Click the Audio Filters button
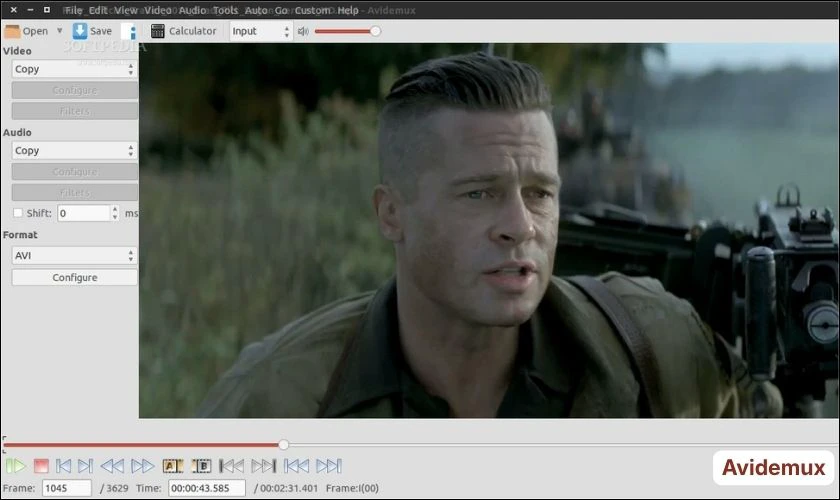The height and width of the screenshot is (500, 840). pos(74,192)
